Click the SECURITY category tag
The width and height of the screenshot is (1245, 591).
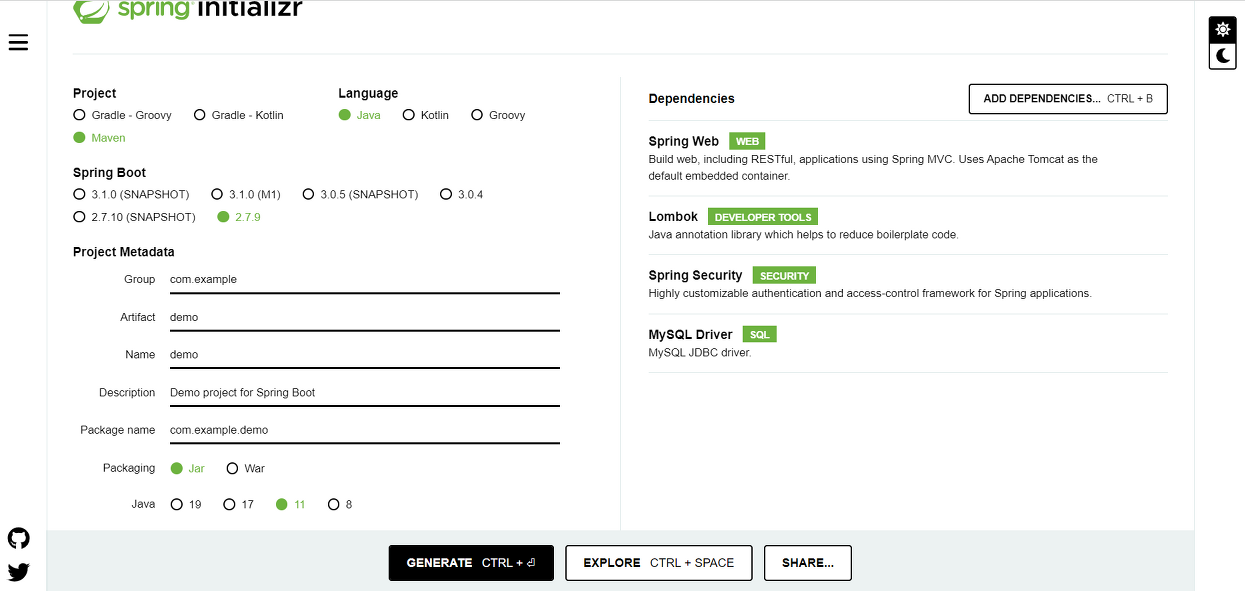784,276
